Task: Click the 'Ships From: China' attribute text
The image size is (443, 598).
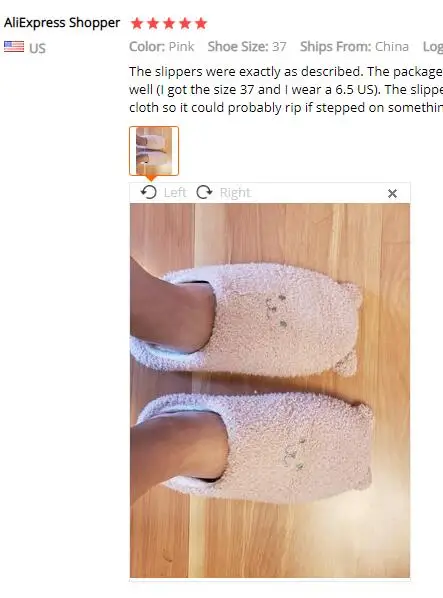Action: pyautogui.click(x=354, y=47)
